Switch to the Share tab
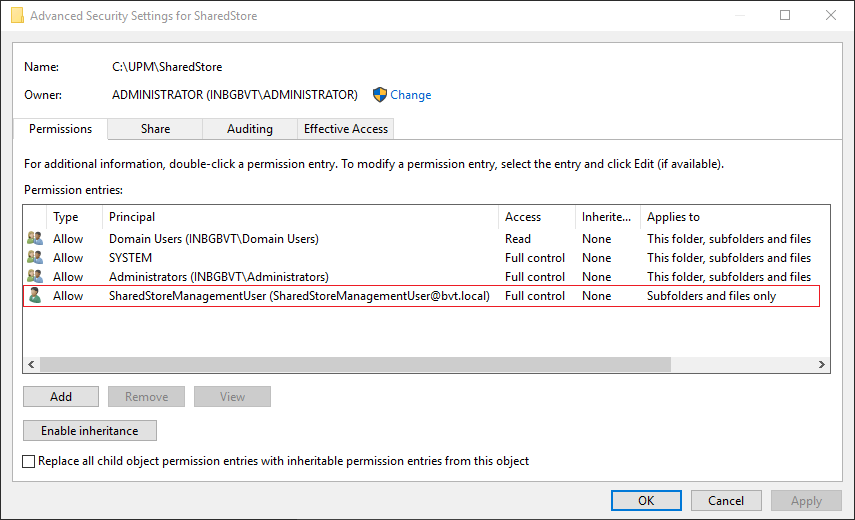The width and height of the screenshot is (855, 520). pos(155,129)
